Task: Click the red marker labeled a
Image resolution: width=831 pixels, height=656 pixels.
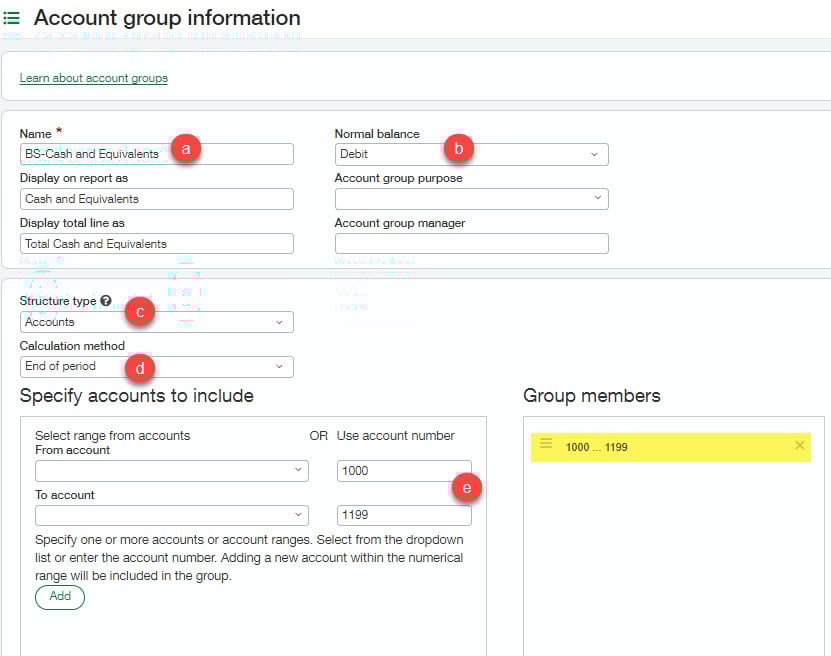Action: [186, 148]
